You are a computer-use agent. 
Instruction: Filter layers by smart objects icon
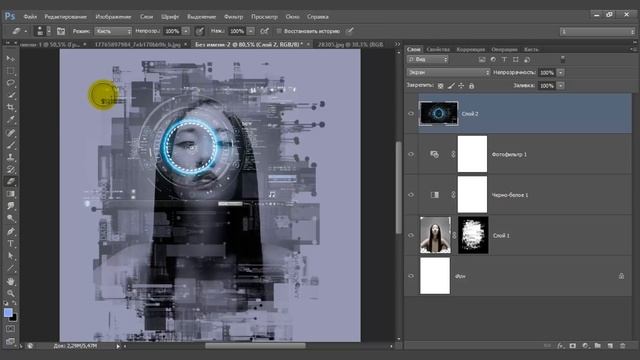click(x=527, y=60)
